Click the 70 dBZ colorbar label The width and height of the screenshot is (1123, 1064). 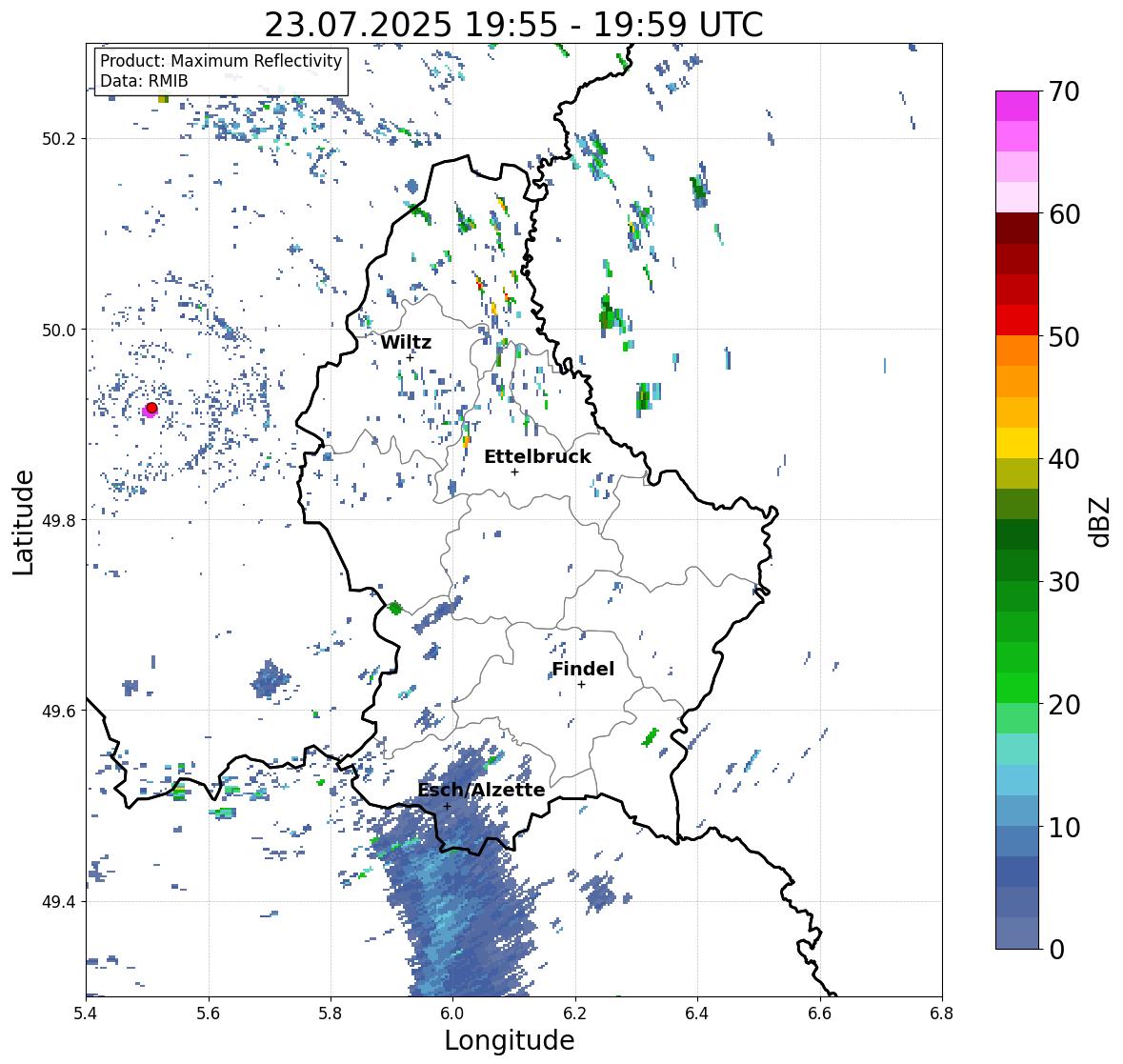[1064, 91]
